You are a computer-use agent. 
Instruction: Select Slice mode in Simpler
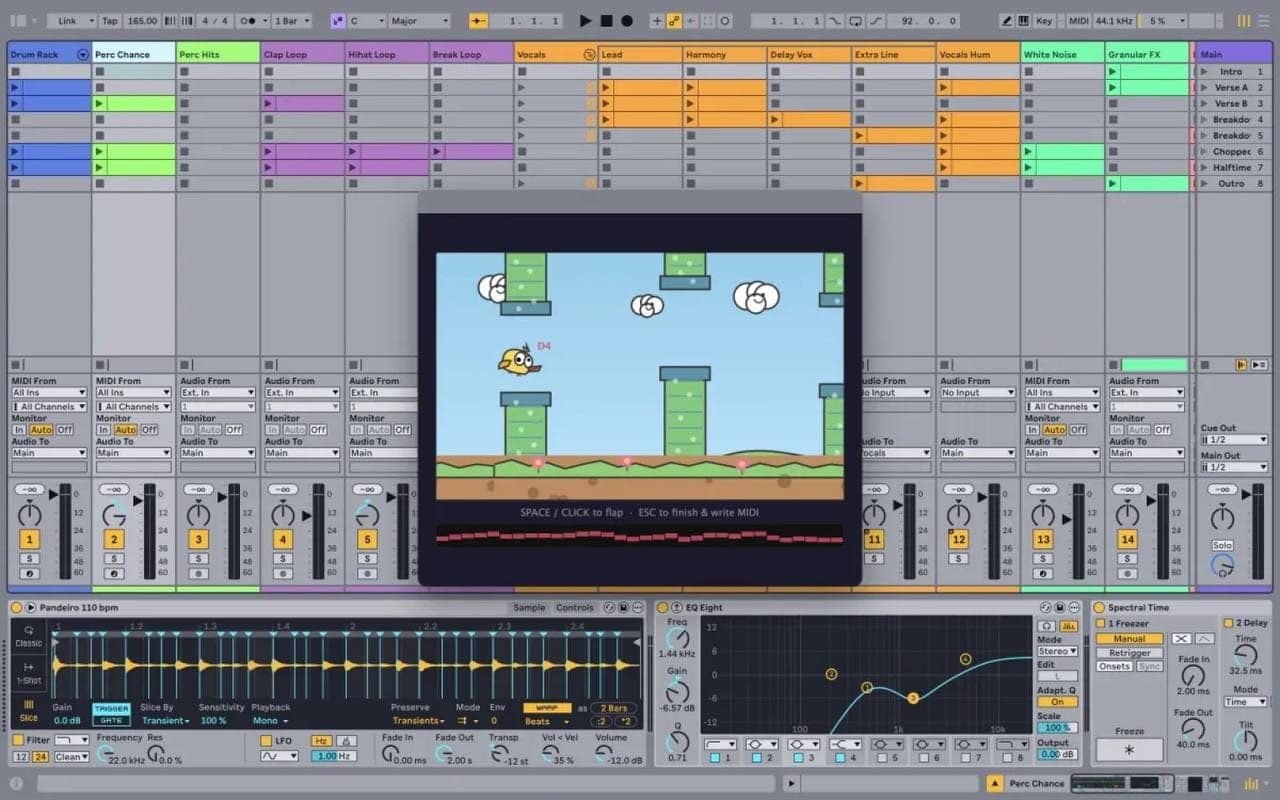point(29,710)
